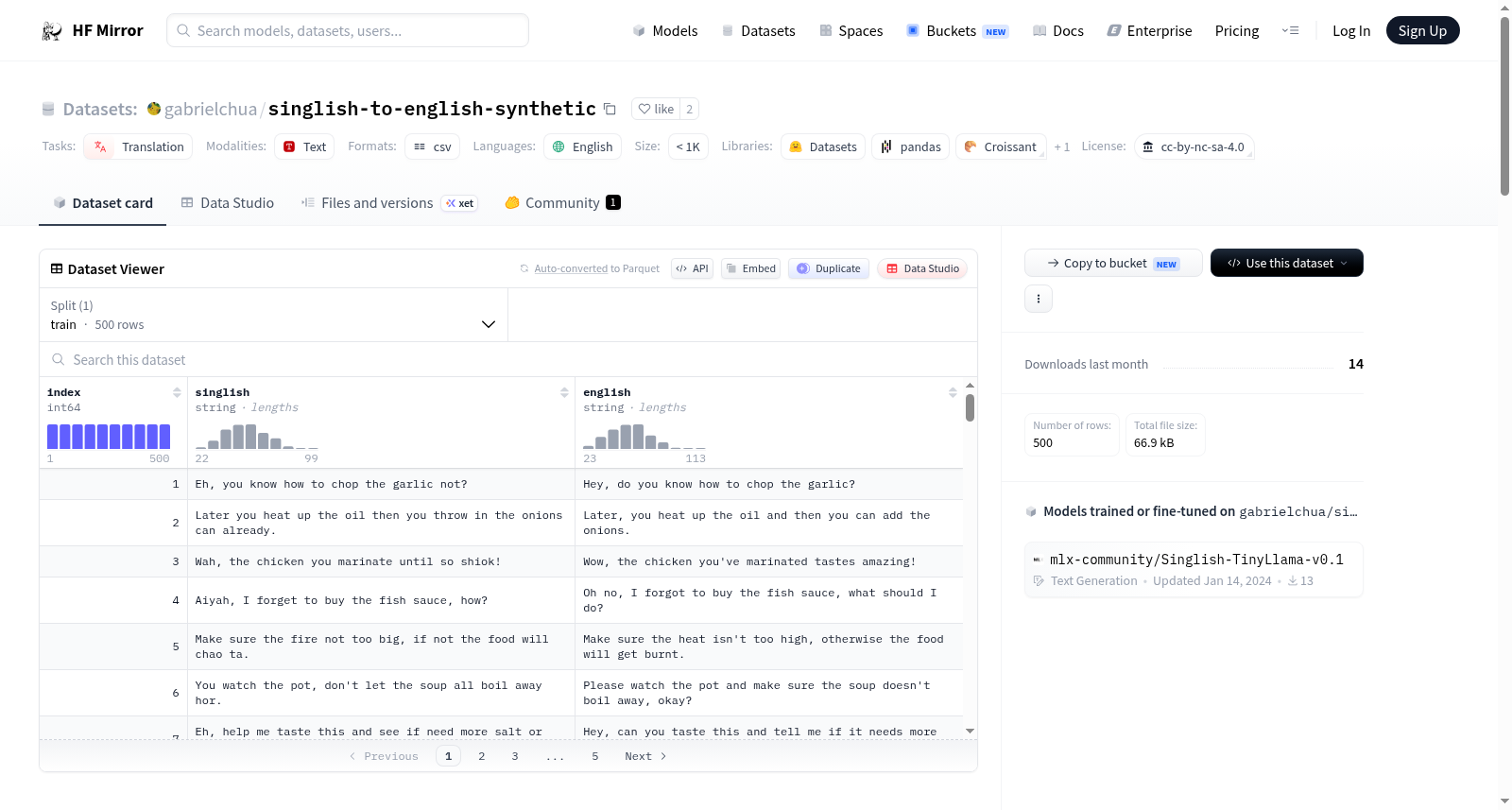1512x810 pixels.
Task: Click the Dataset Viewer table icon
Action: coord(57,269)
